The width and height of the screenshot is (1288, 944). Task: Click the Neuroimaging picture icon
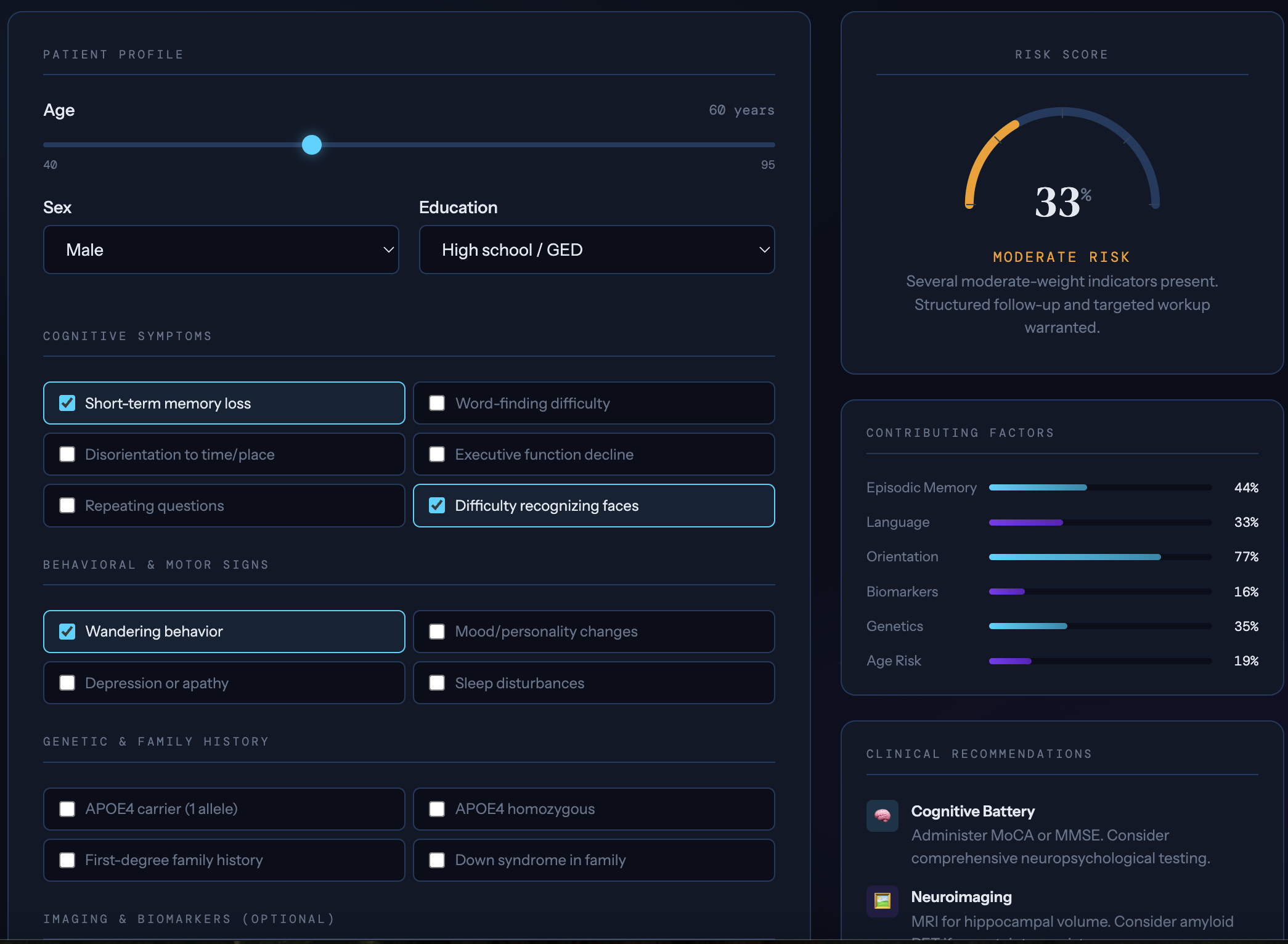882,901
